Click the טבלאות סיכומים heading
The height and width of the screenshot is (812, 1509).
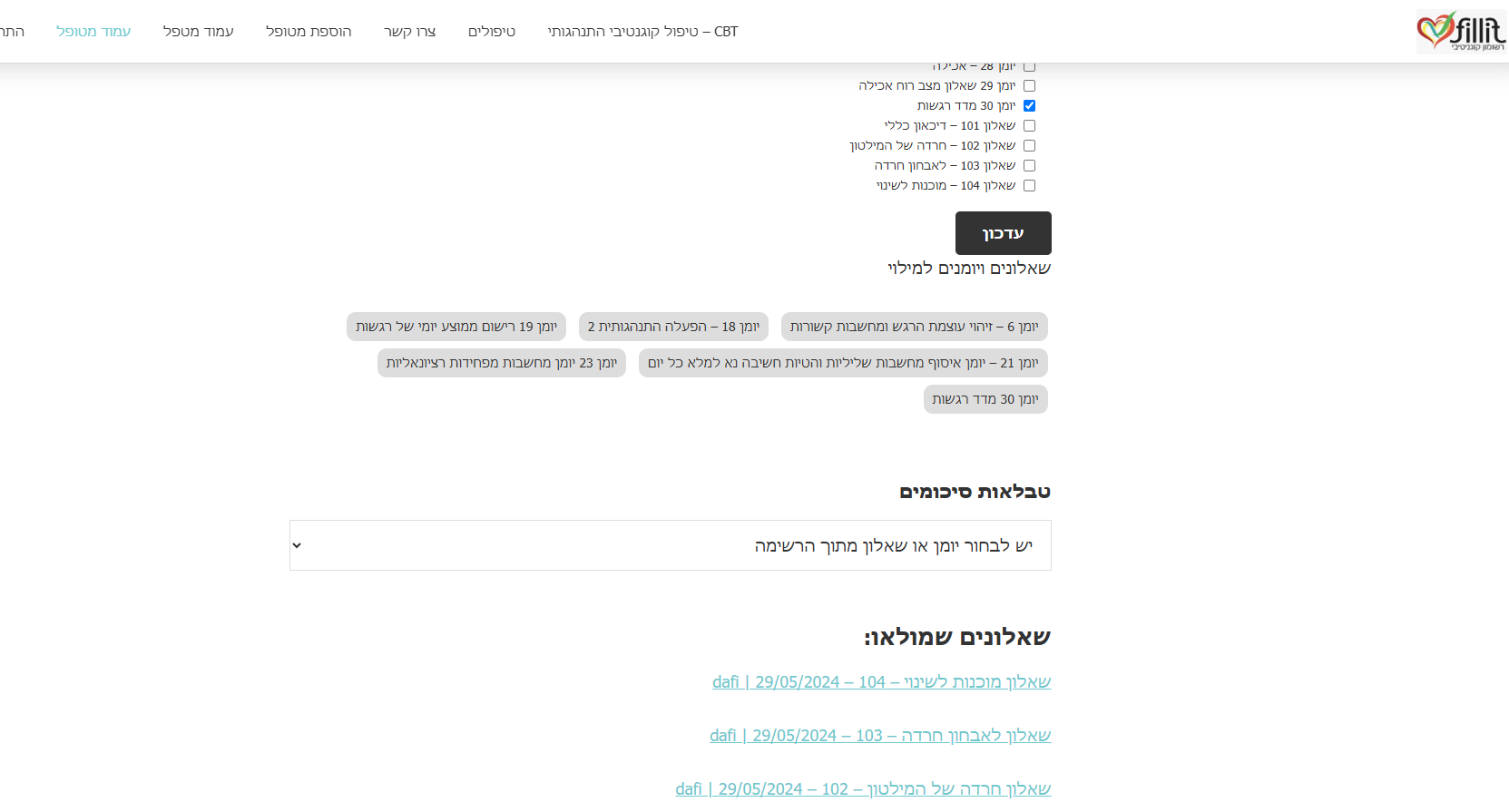point(975,492)
